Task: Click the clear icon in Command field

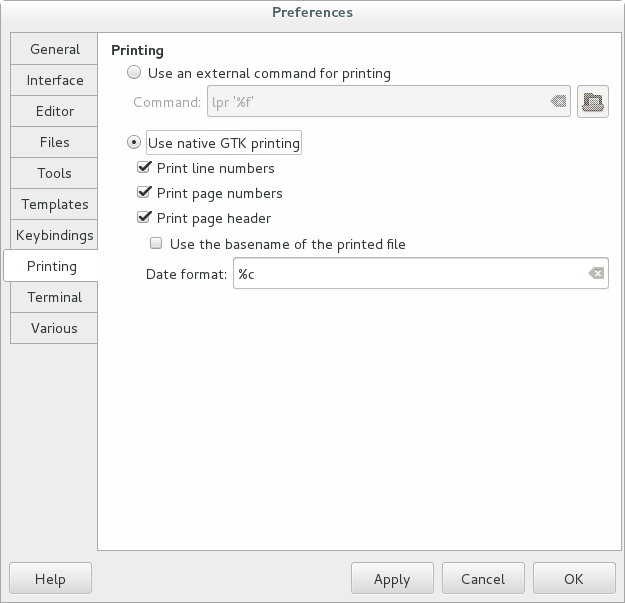Action: pos(558,102)
